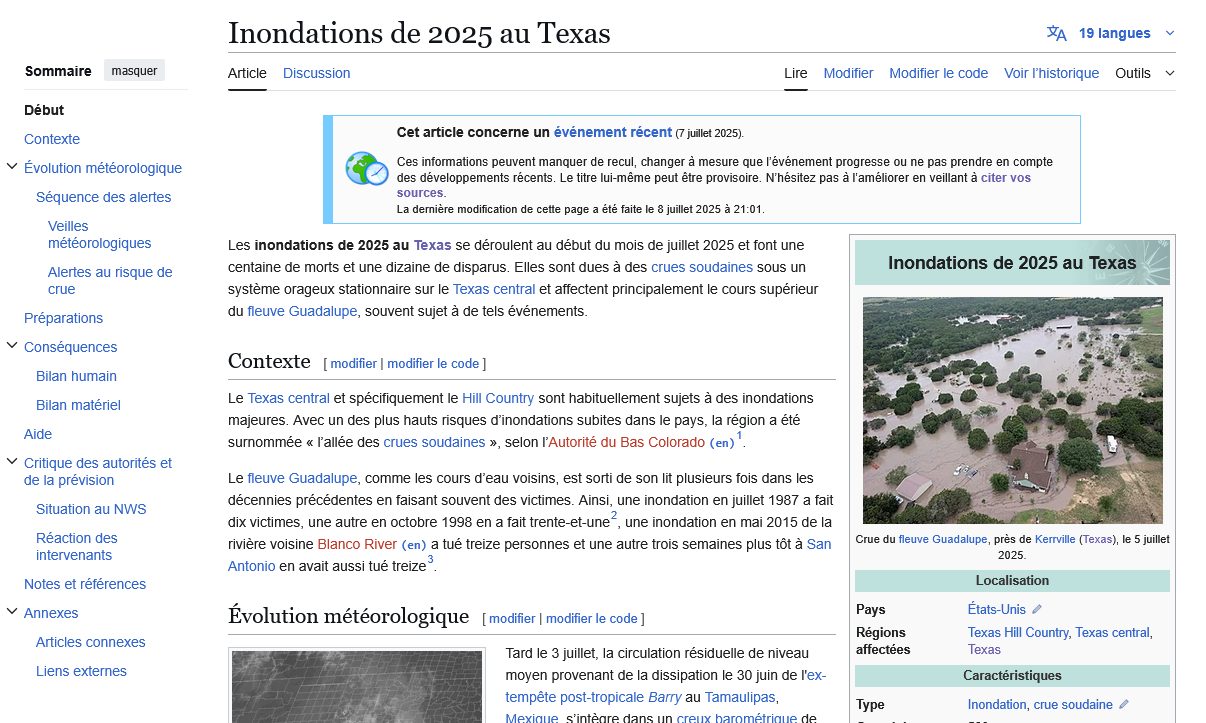Open the événement récent link in the banner
This screenshot has width=1206, height=723.
tap(612, 132)
